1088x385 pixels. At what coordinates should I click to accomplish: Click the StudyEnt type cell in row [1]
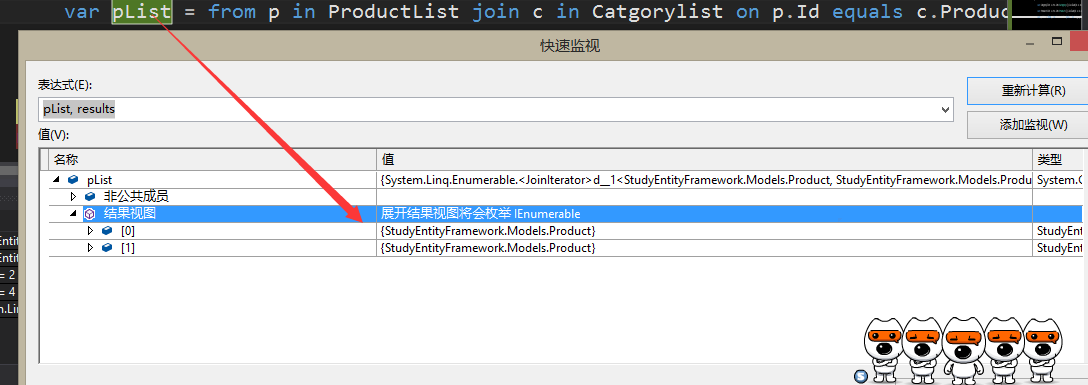point(1059,248)
